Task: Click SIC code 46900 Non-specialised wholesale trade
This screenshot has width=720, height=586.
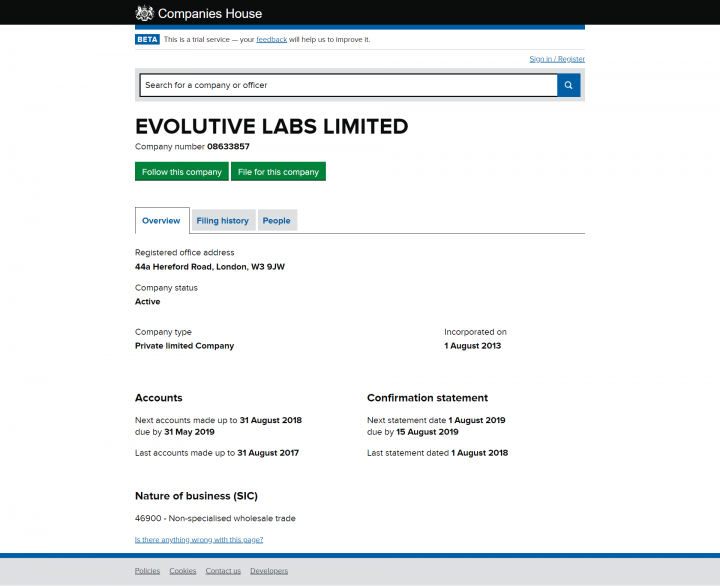Action: 215,518
